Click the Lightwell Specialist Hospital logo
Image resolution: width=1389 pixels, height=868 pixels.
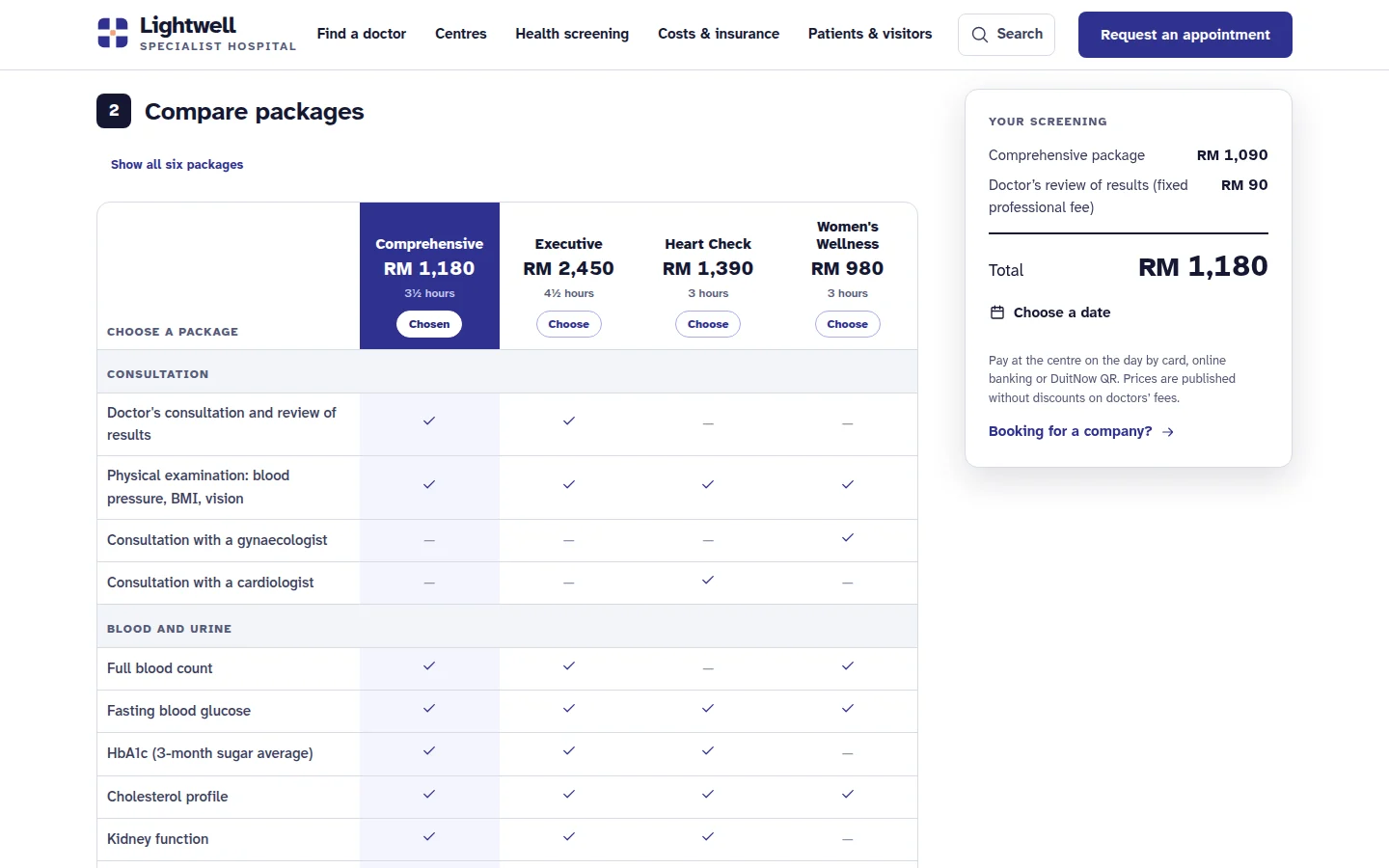(x=197, y=34)
